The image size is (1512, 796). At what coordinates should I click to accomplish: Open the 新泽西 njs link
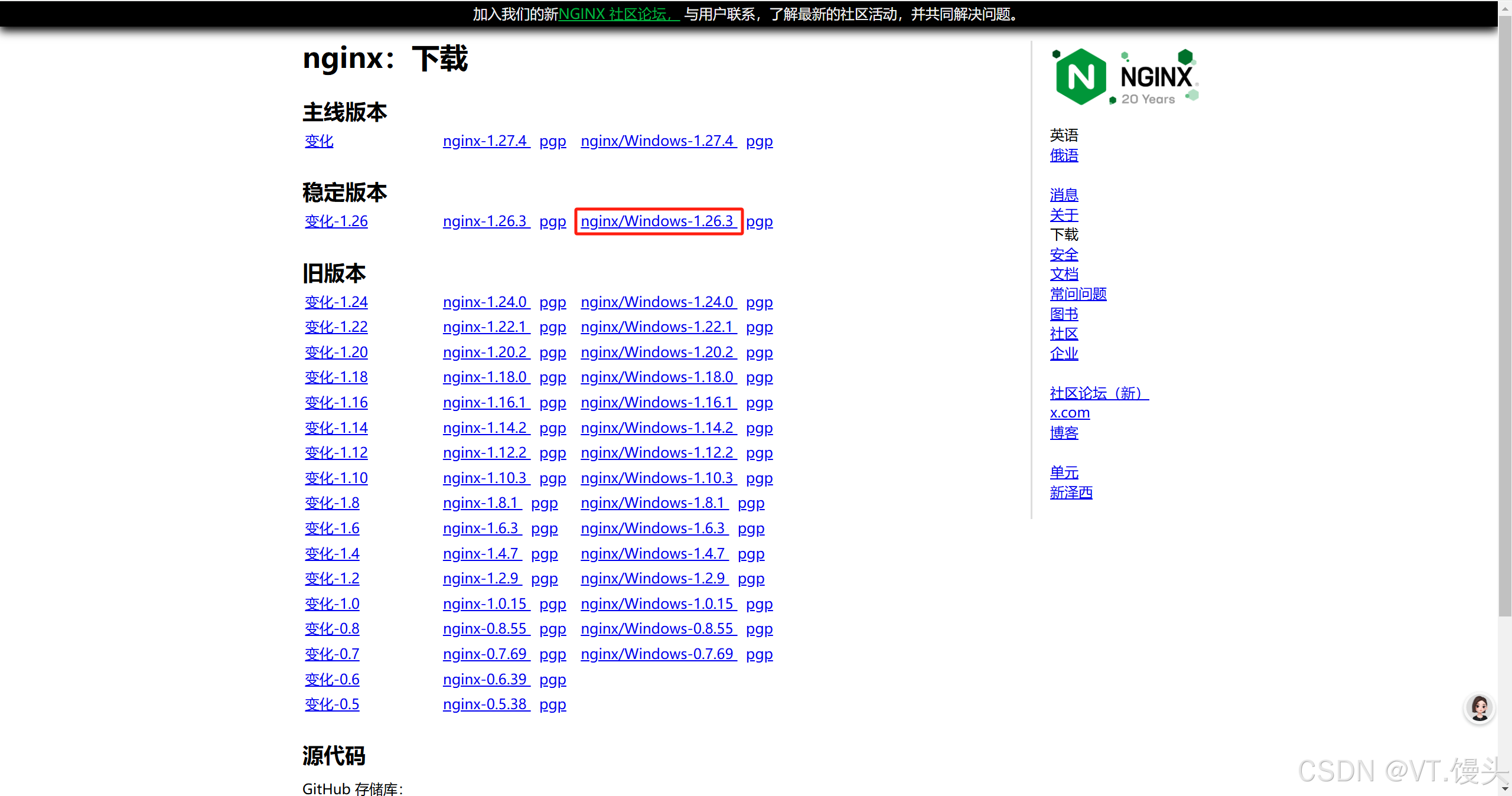(1071, 492)
